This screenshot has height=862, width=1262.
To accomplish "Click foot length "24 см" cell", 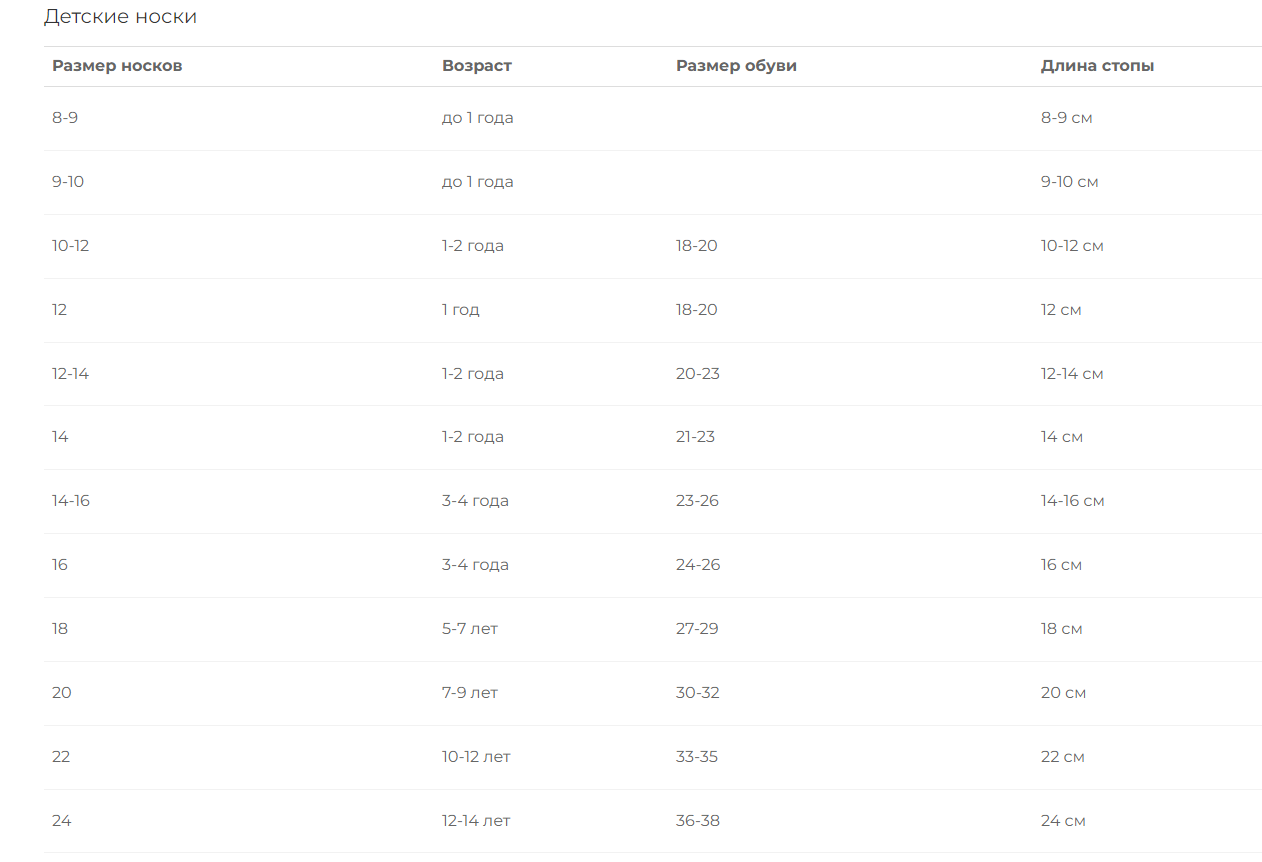I will click(x=1063, y=821).
